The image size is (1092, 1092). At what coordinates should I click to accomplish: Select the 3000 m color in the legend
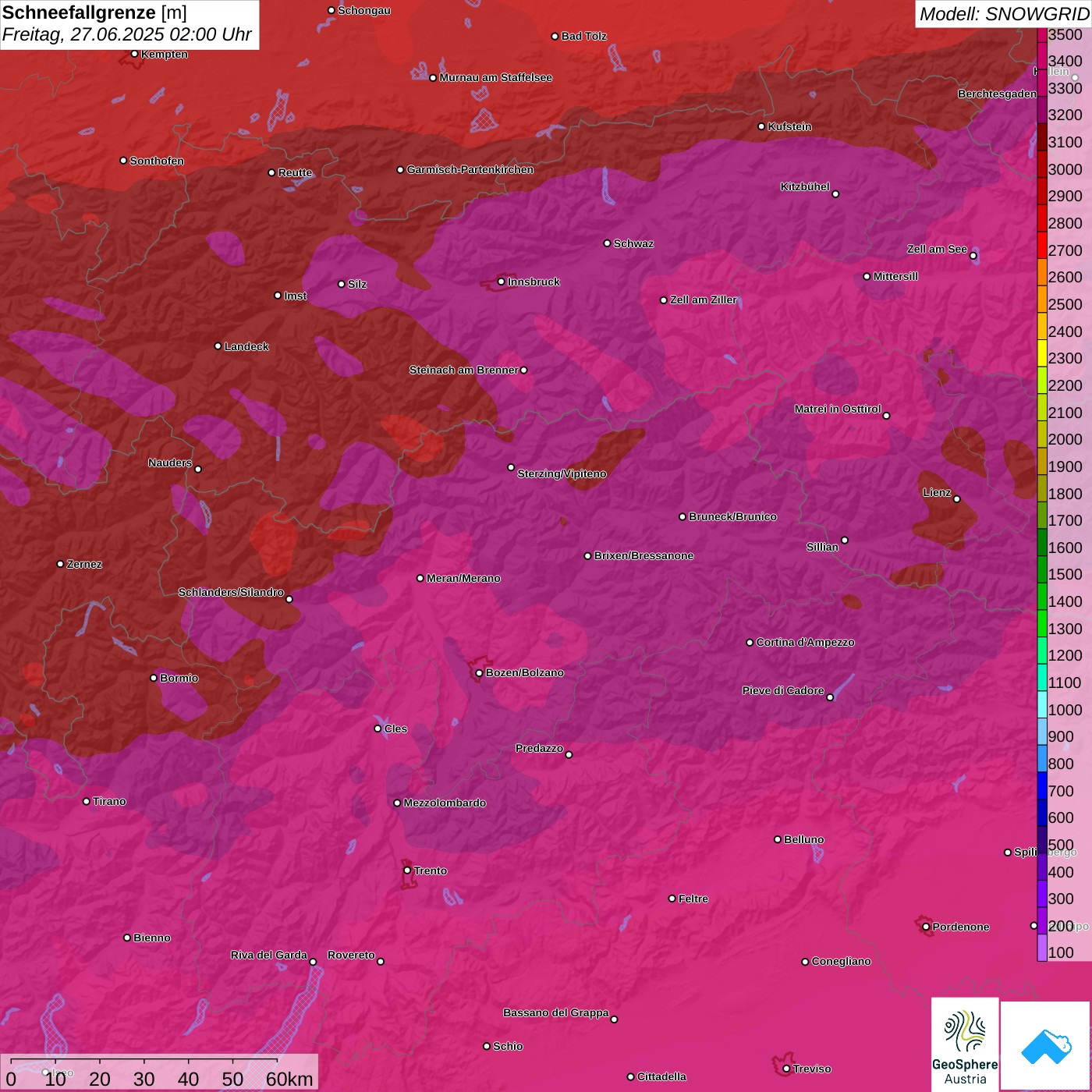pyautogui.click(x=1042, y=163)
